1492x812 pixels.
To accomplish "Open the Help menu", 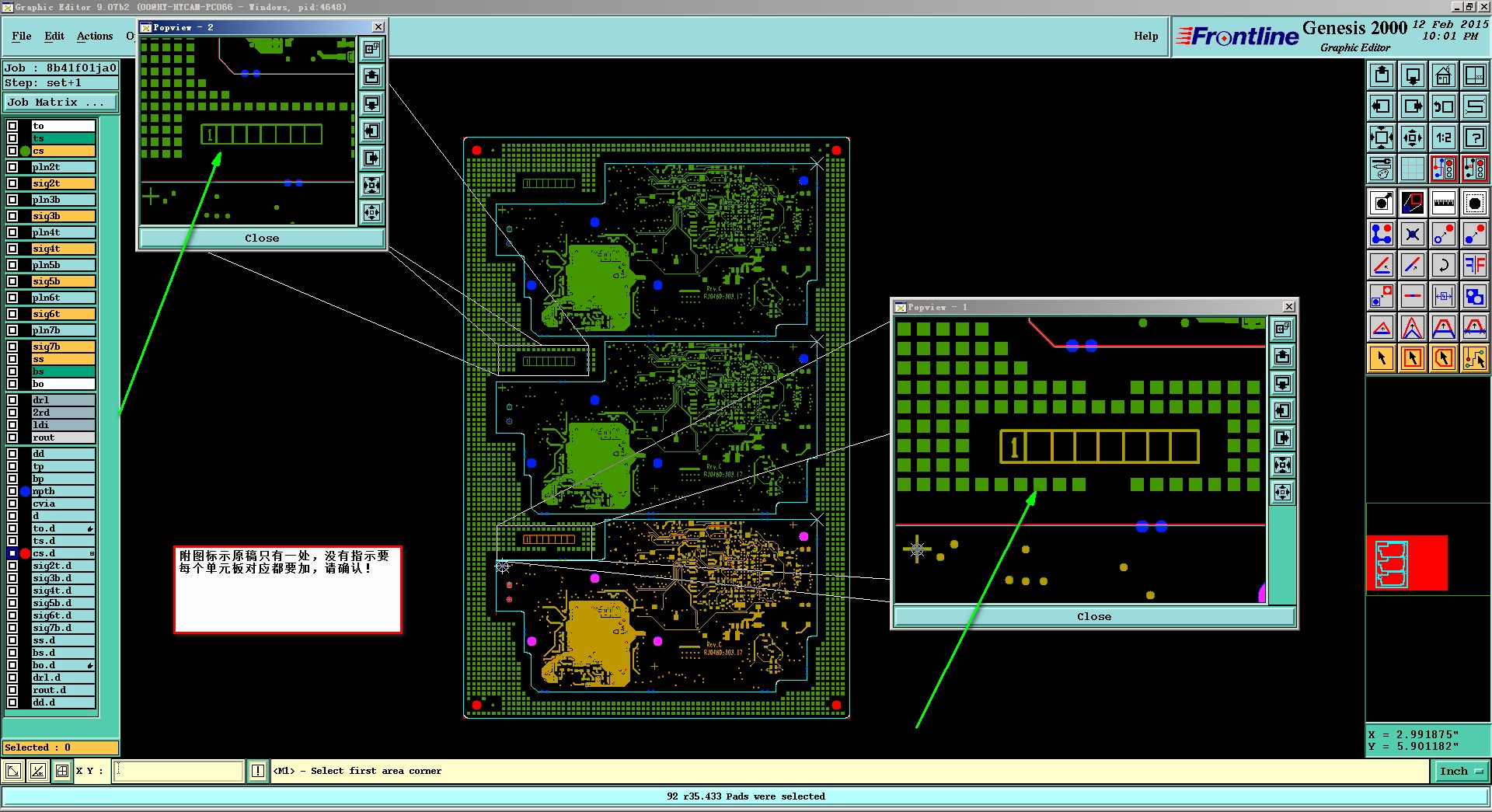I will pos(1145,36).
